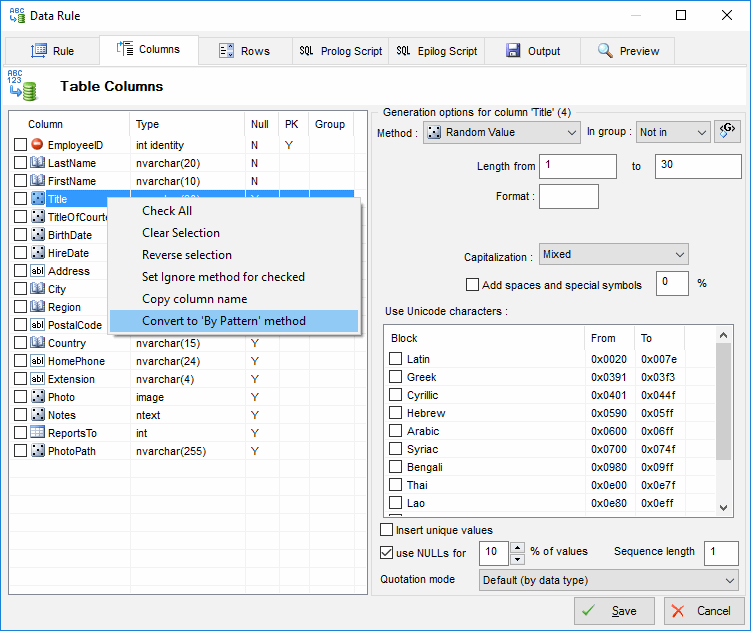The height and width of the screenshot is (631, 751).
Task: Choose Check All from context menu
Action: (234, 211)
